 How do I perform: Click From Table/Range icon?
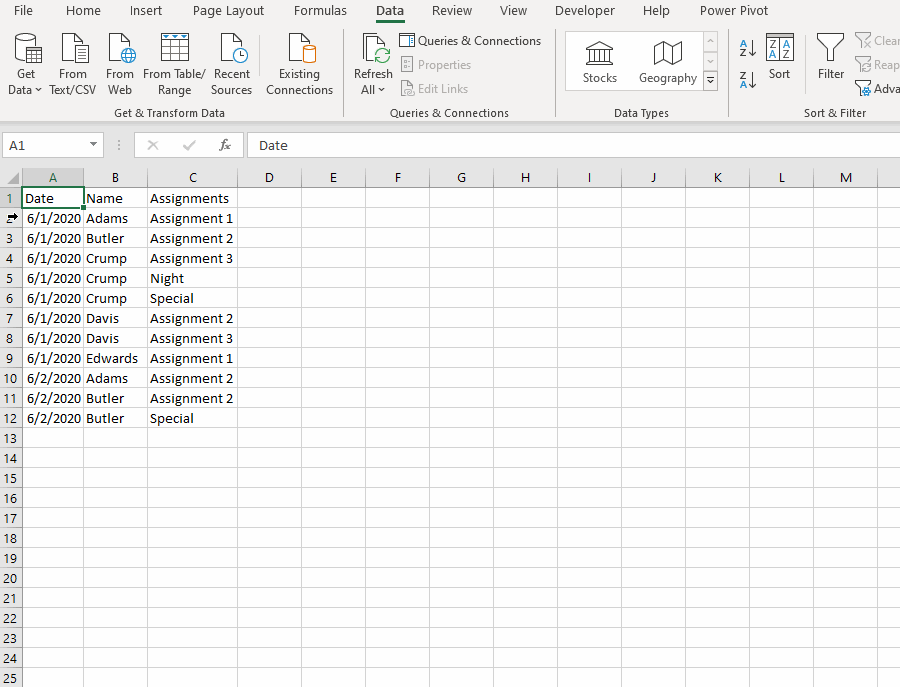click(174, 48)
